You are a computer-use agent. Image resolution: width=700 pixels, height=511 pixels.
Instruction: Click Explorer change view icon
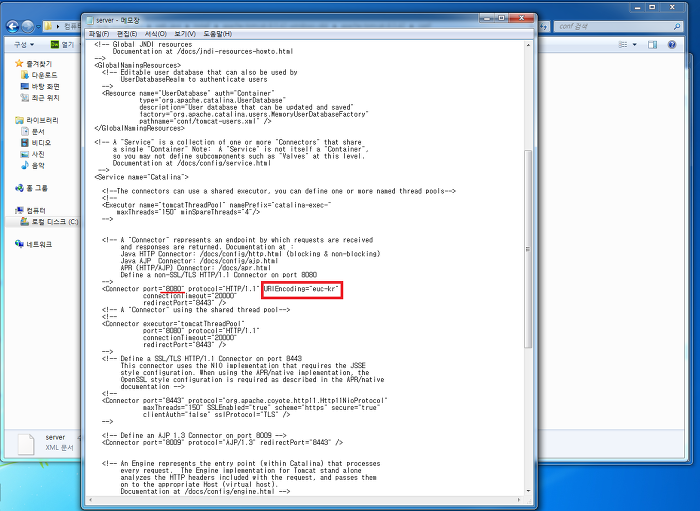623,45
